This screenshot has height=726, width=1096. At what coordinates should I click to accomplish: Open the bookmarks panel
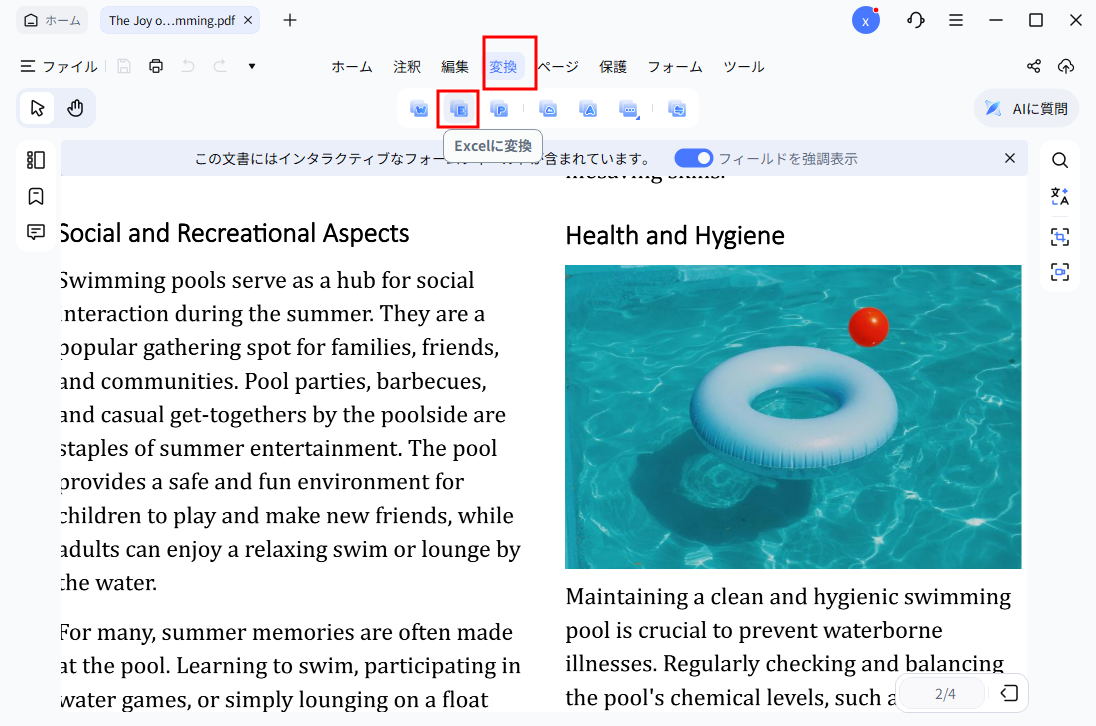36,196
